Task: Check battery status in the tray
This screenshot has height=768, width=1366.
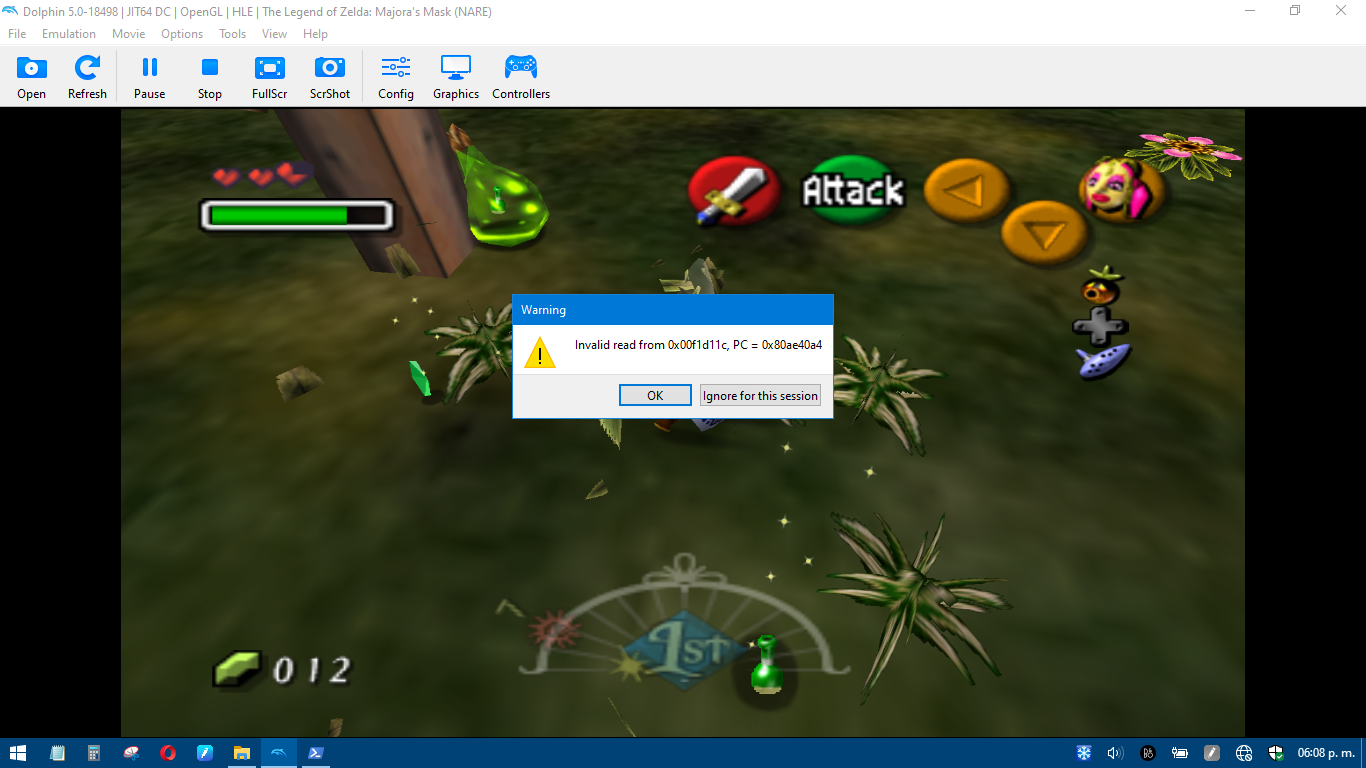Action: tap(1180, 753)
